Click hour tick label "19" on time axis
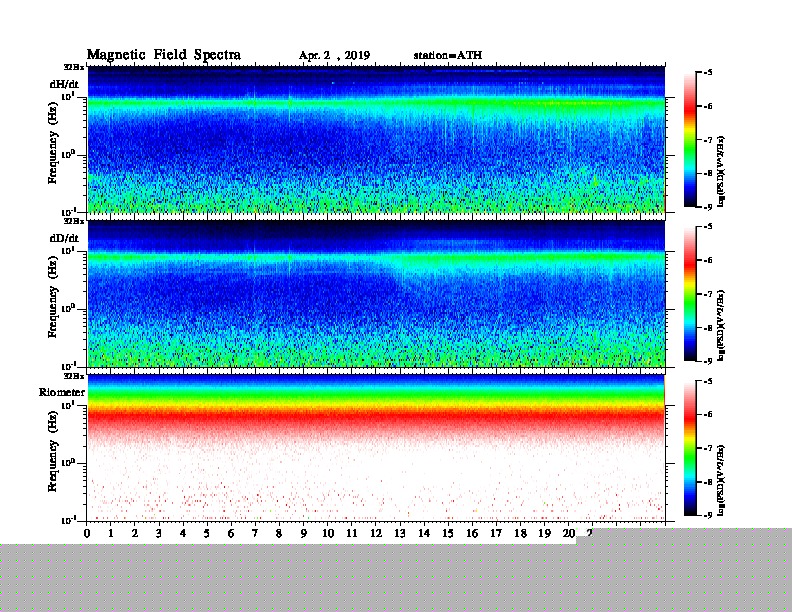This screenshot has height=612, width=792. pos(544,533)
